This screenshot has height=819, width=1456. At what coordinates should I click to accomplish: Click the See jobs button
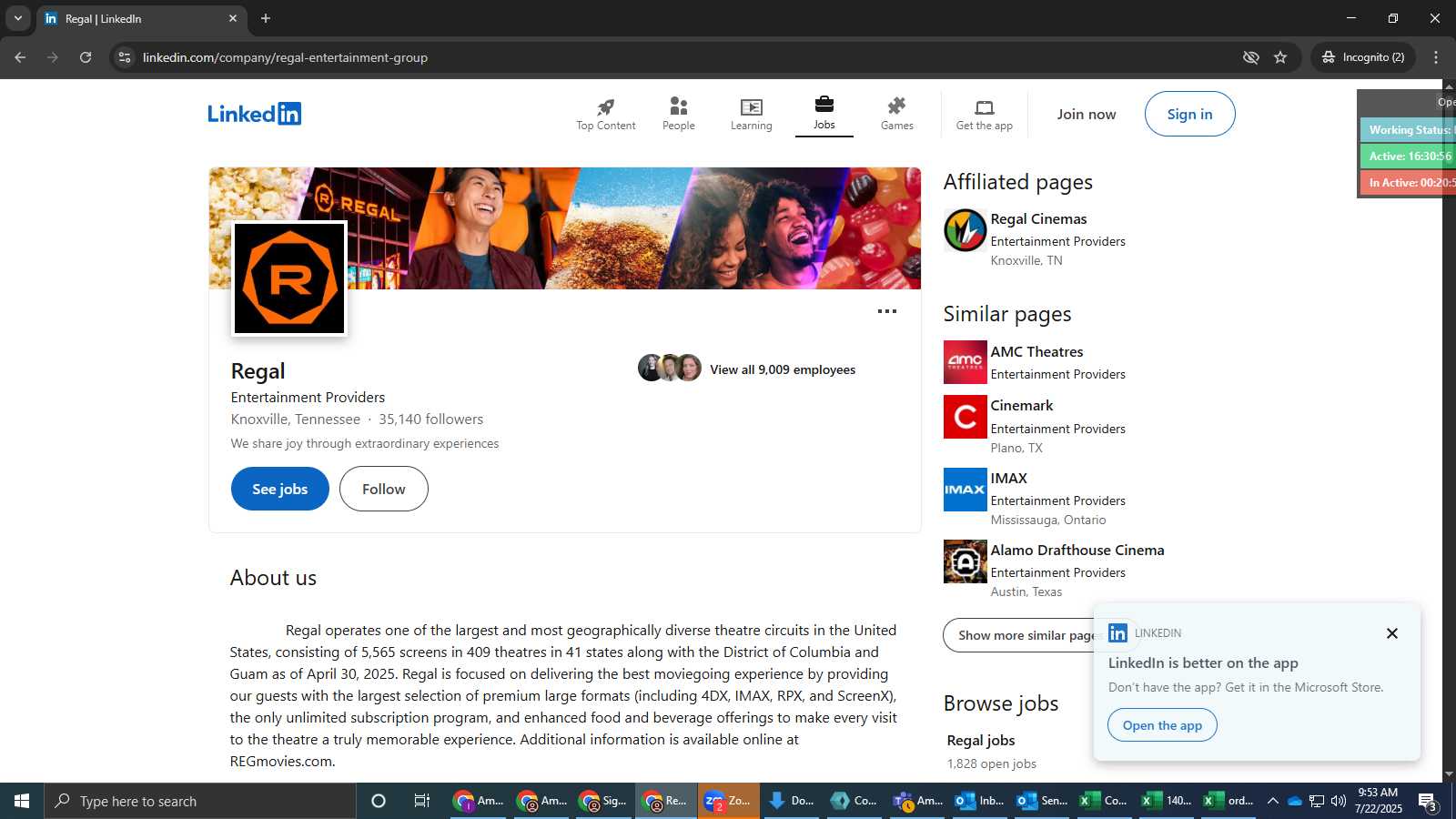tap(279, 489)
